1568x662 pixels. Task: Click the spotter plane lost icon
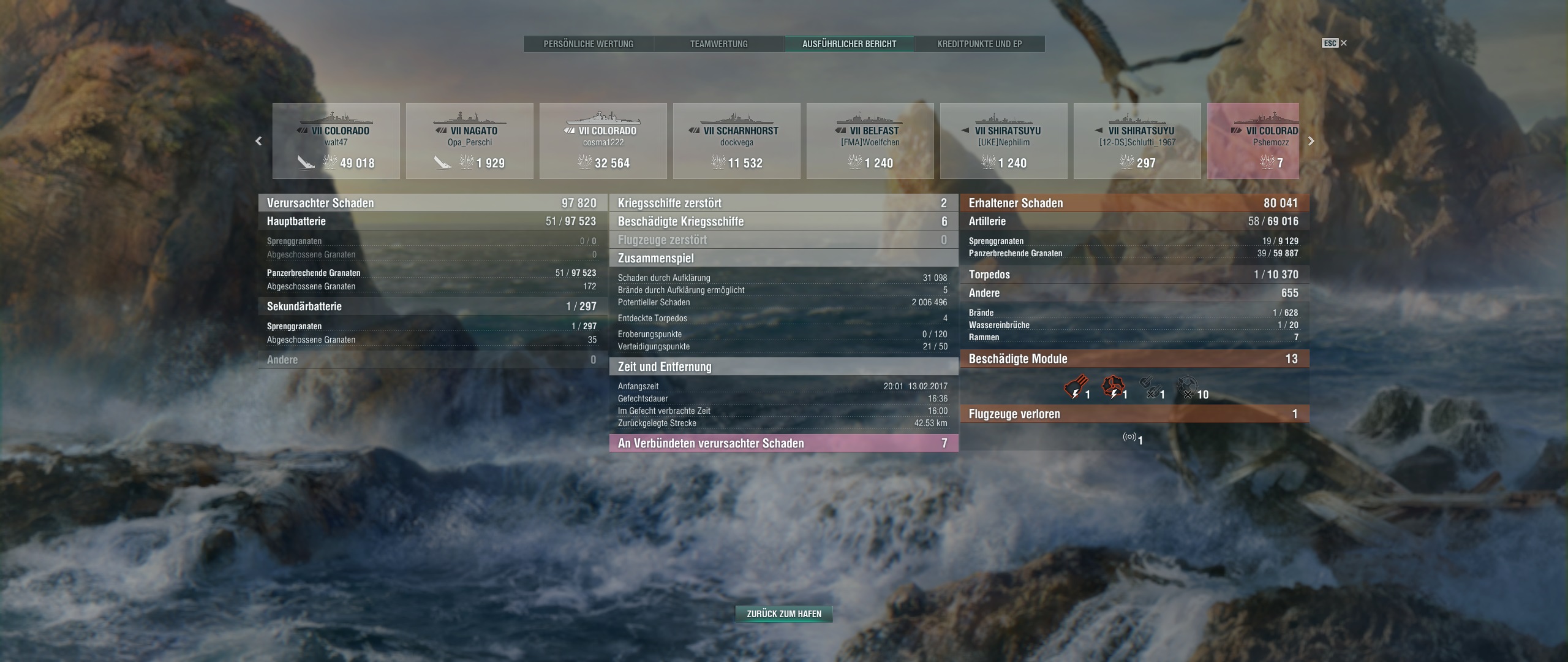tap(1129, 438)
